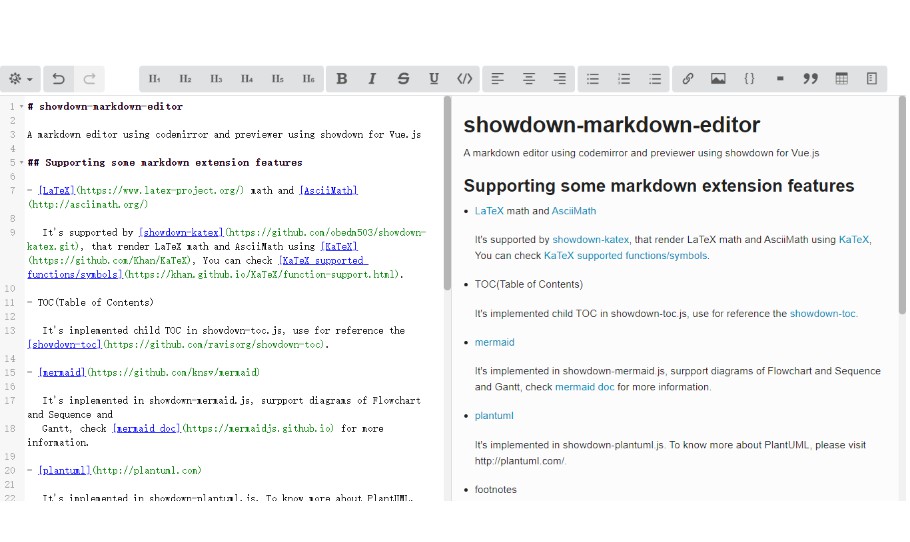Image resolution: width=910 pixels, height=542 pixels.
Task: Open the LaTeX link in preview
Action: pyautogui.click(x=489, y=211)
